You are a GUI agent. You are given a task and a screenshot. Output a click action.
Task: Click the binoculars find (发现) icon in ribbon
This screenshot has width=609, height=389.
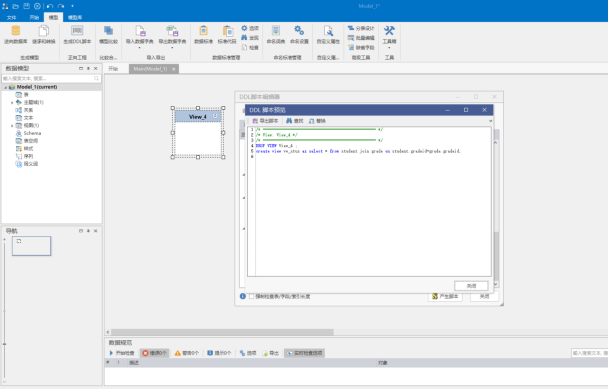coord(250,38)
